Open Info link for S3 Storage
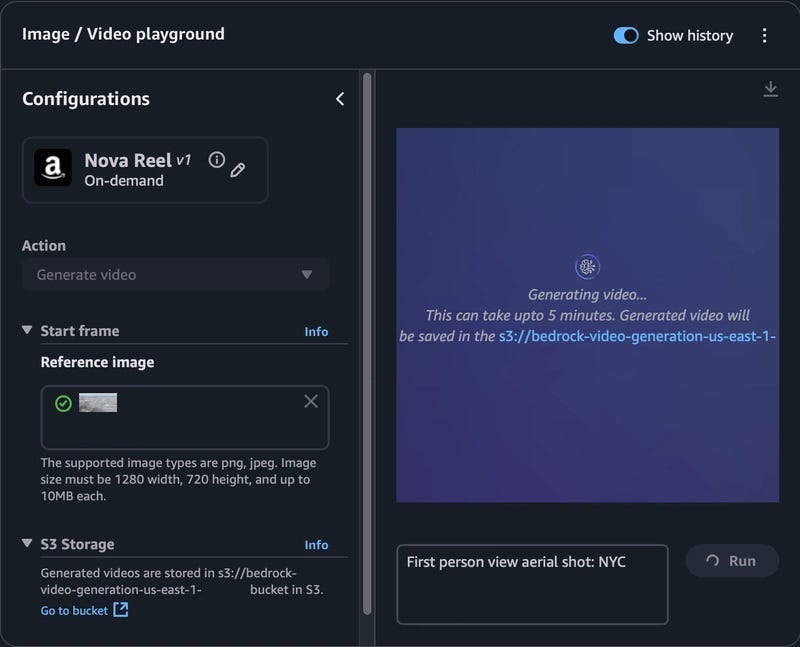The image size is (800, 647). (x=316, y=545)
